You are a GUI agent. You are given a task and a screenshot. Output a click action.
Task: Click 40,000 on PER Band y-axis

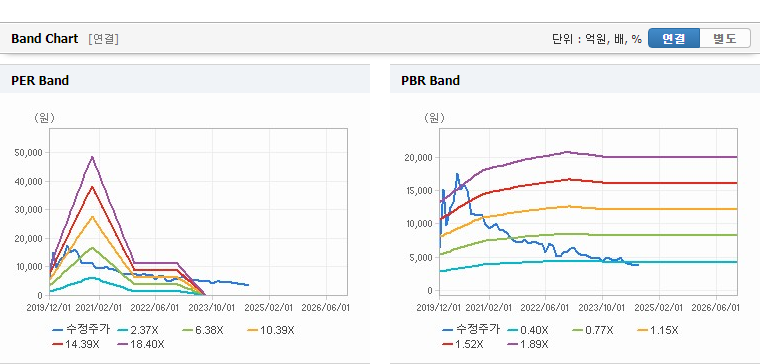(30, 181)
